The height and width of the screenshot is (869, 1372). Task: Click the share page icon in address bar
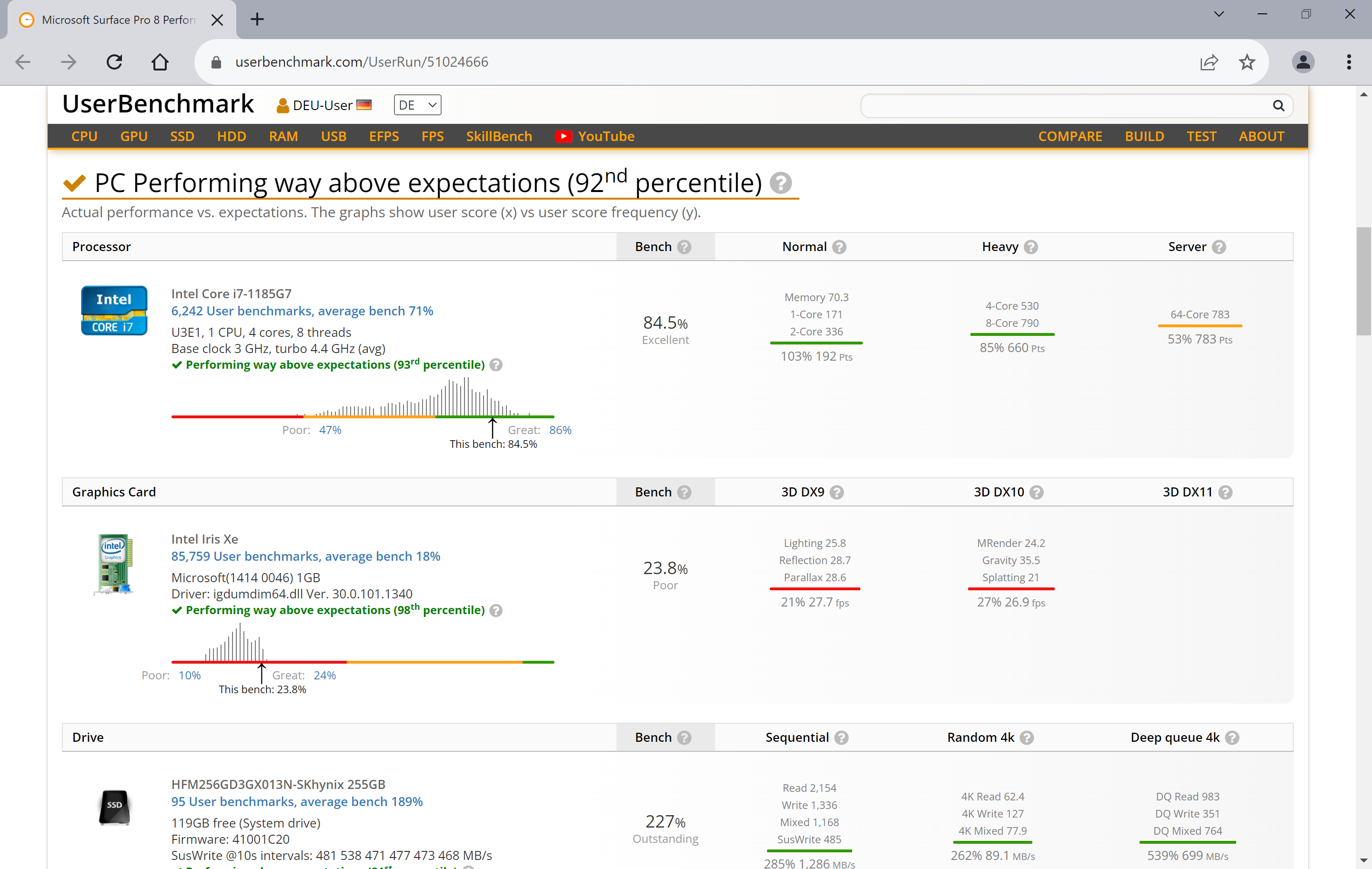pos(1209,61)
